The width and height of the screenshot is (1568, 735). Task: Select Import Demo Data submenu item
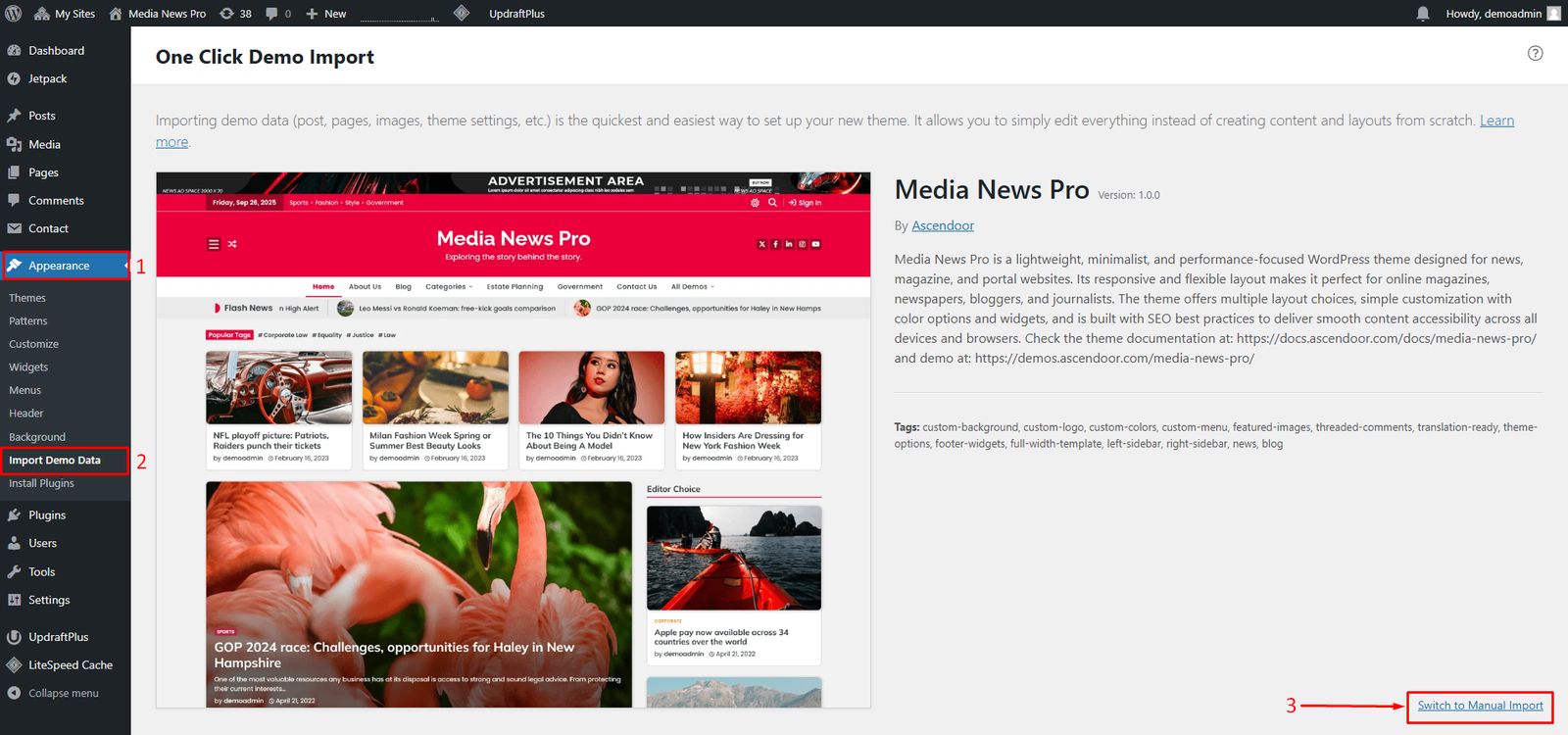(55, 461)
